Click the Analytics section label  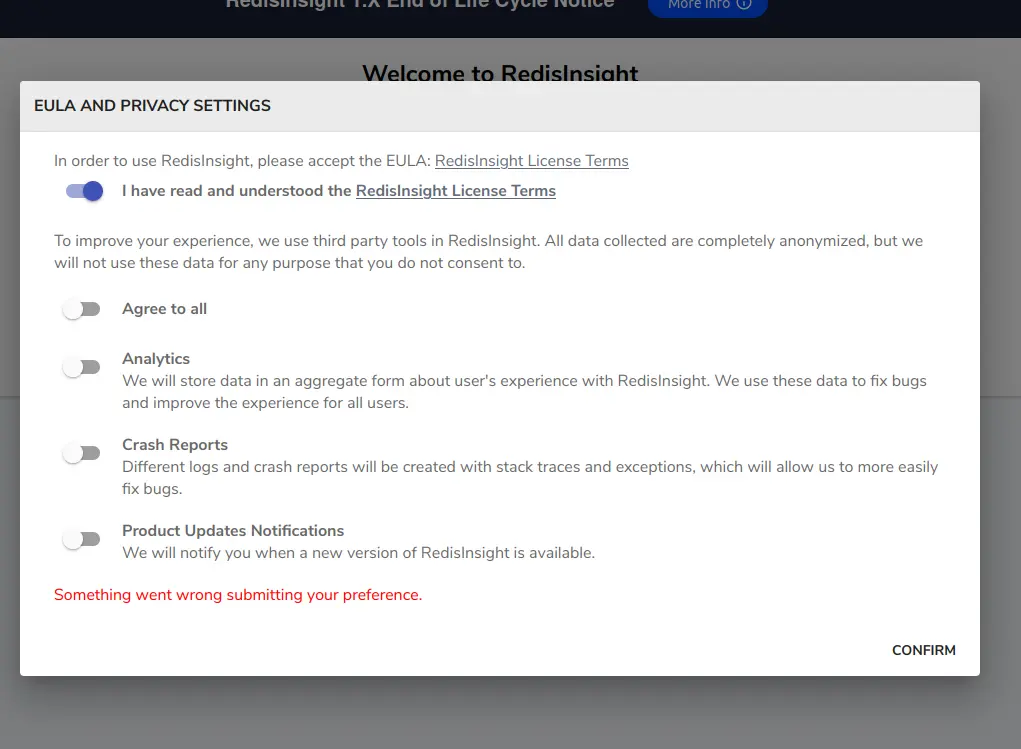point(156,358)
